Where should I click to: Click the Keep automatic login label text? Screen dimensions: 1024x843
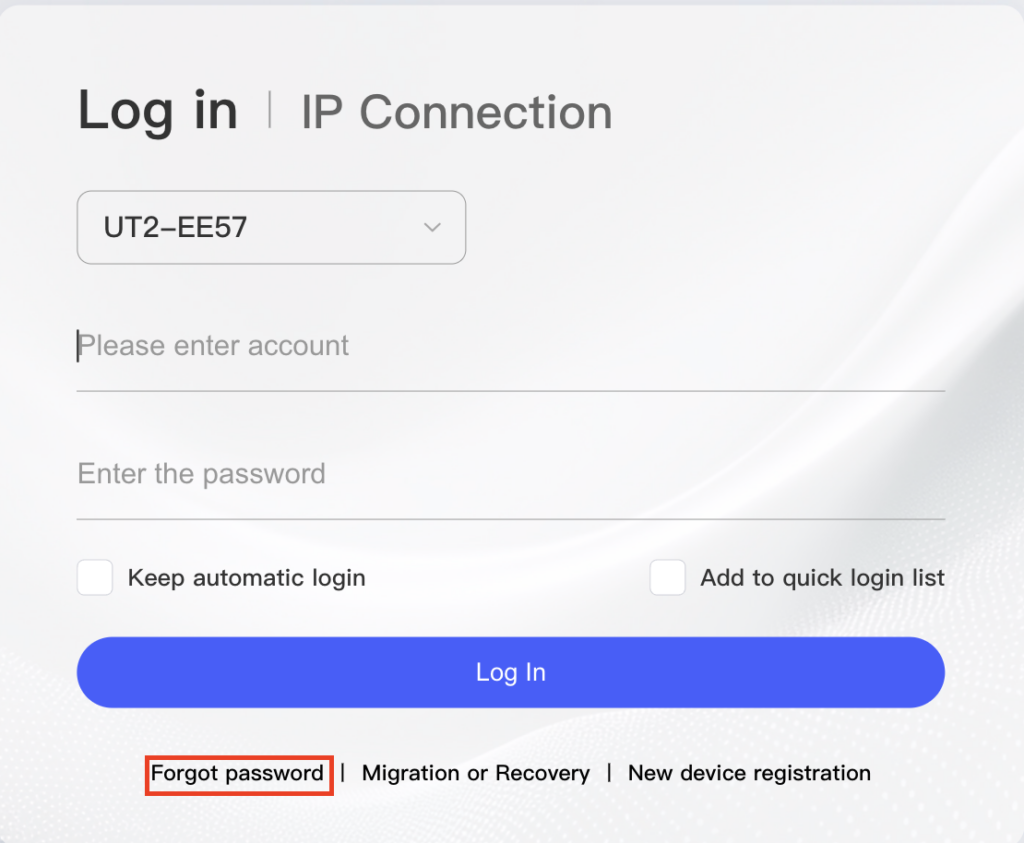(246, 578)
